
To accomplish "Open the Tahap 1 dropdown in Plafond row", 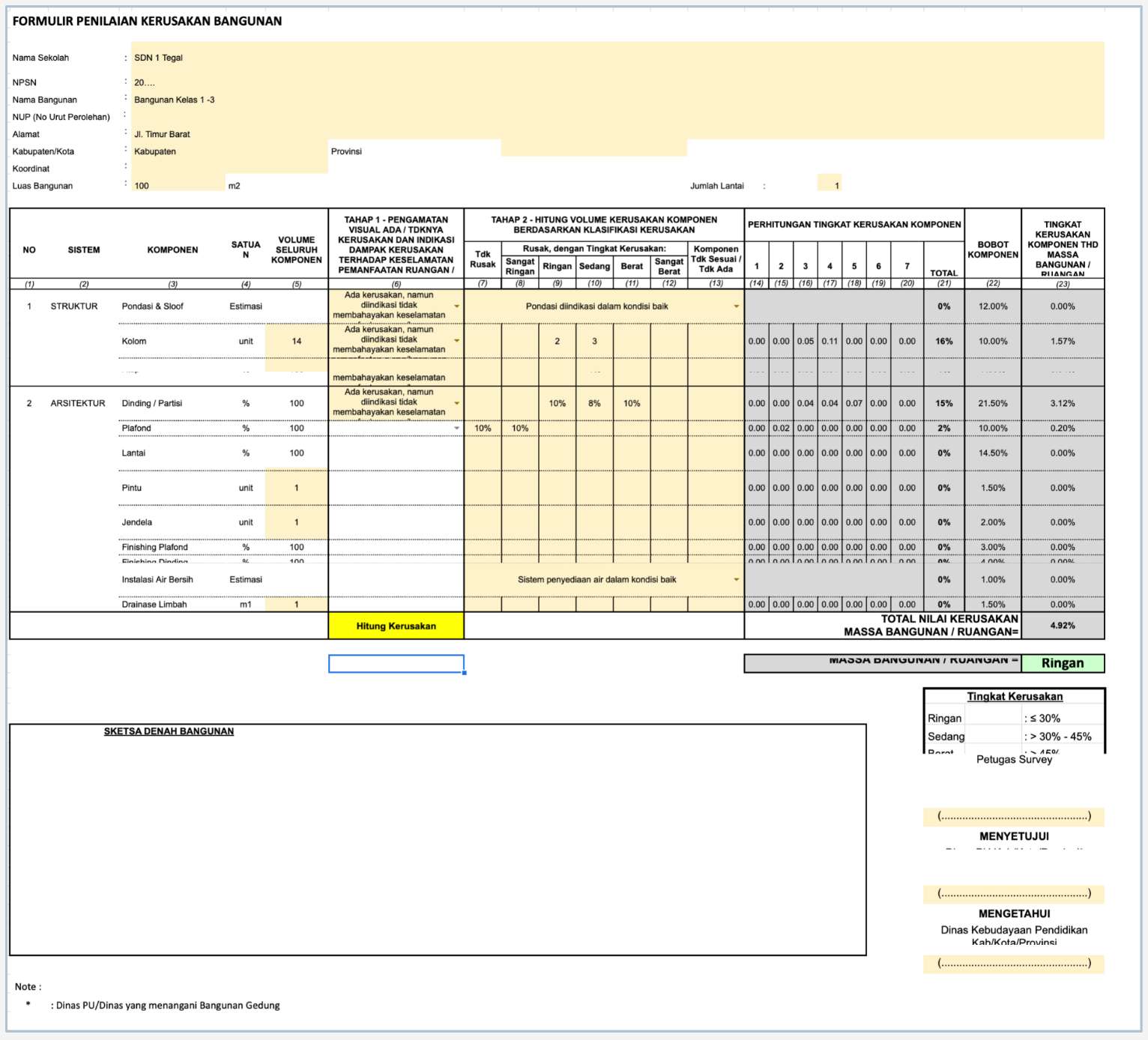I will point(457,429).
